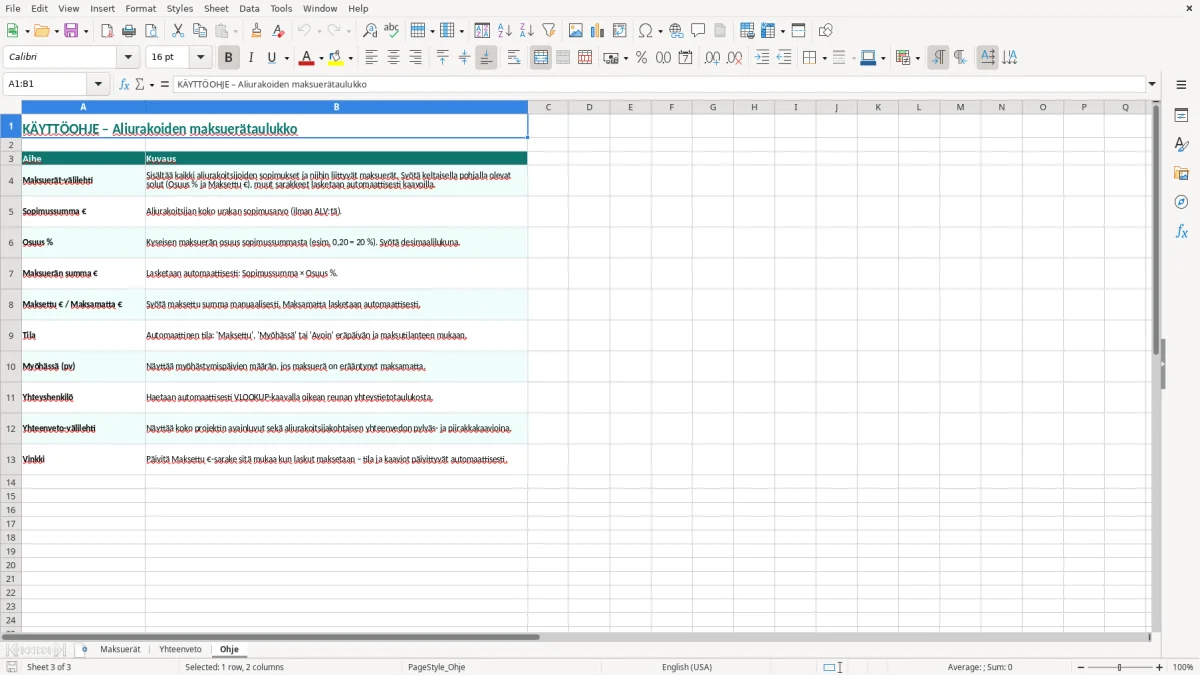The height and width of the screenshot is (675, 1200).
Task: Open Special Character dropdown arrow
Action: coord(661,31)
